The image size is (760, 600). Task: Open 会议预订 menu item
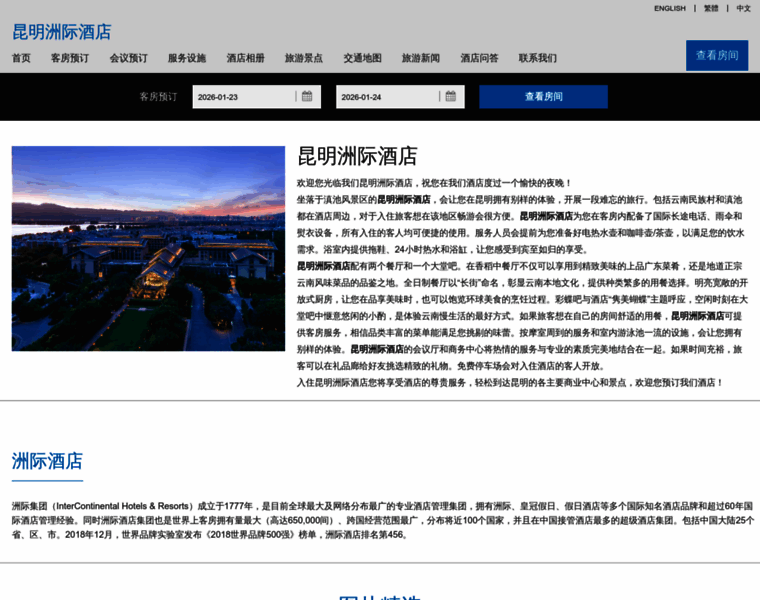(x=128, y=58)
